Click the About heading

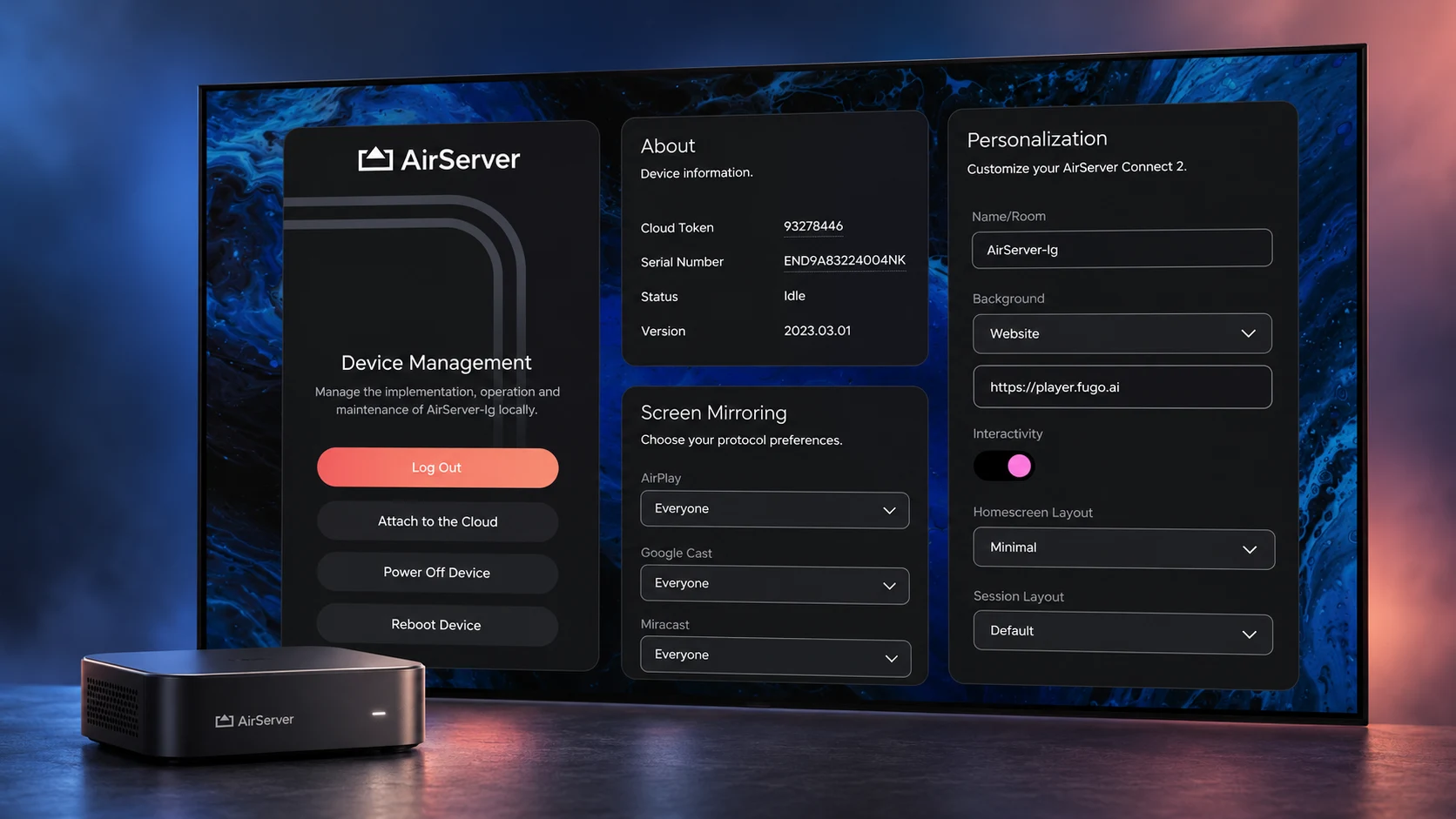[668, 146]
